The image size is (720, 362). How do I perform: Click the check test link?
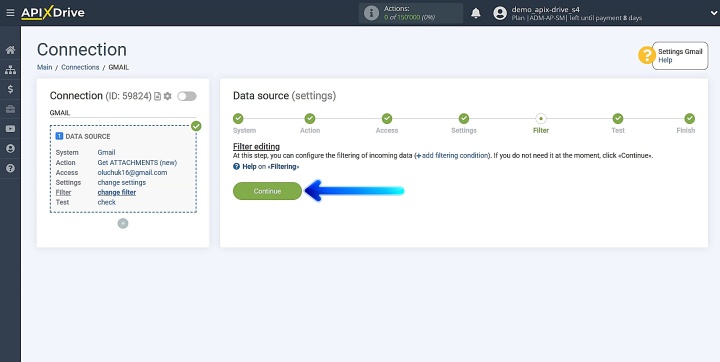[107, 202]
